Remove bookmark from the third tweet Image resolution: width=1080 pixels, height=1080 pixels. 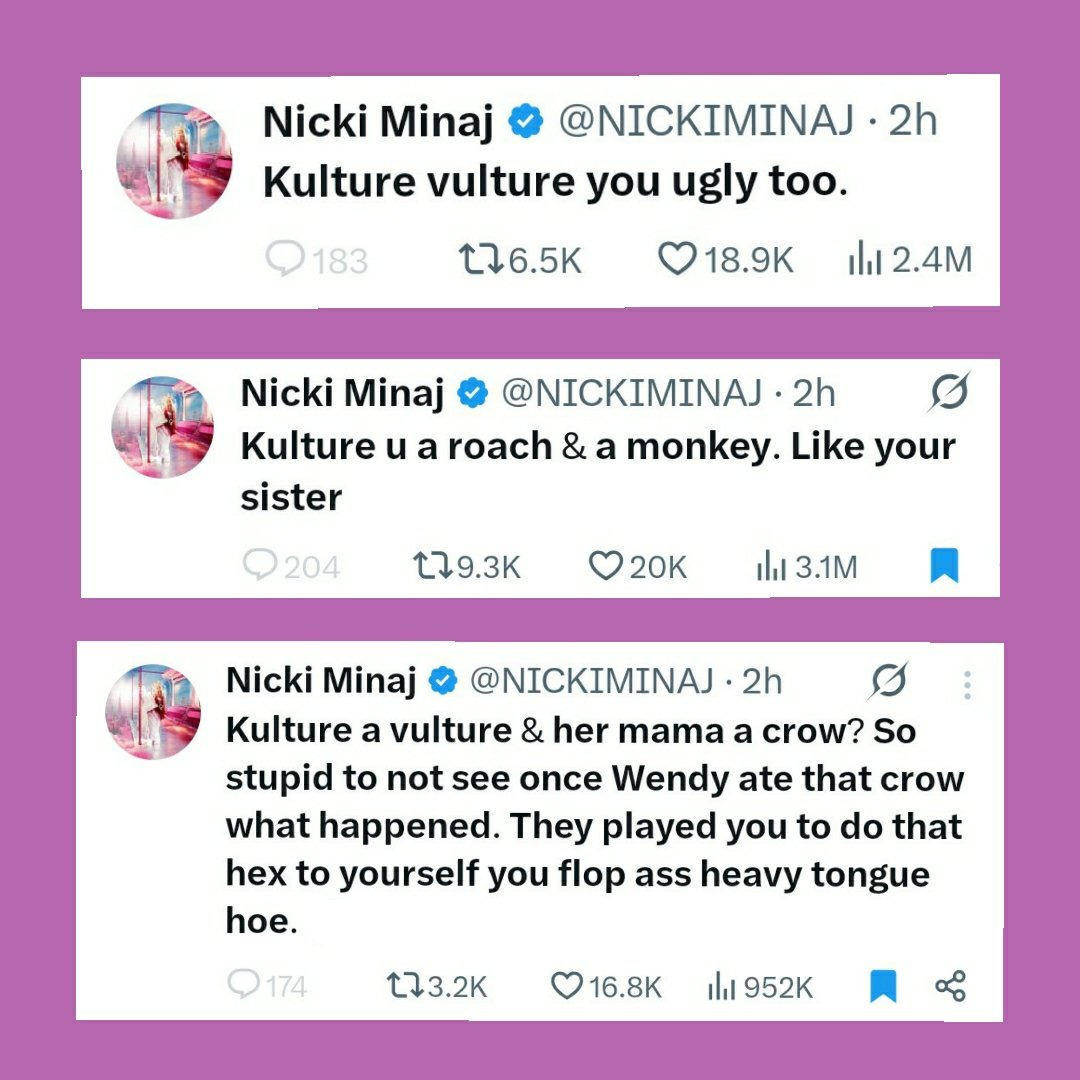882,986
